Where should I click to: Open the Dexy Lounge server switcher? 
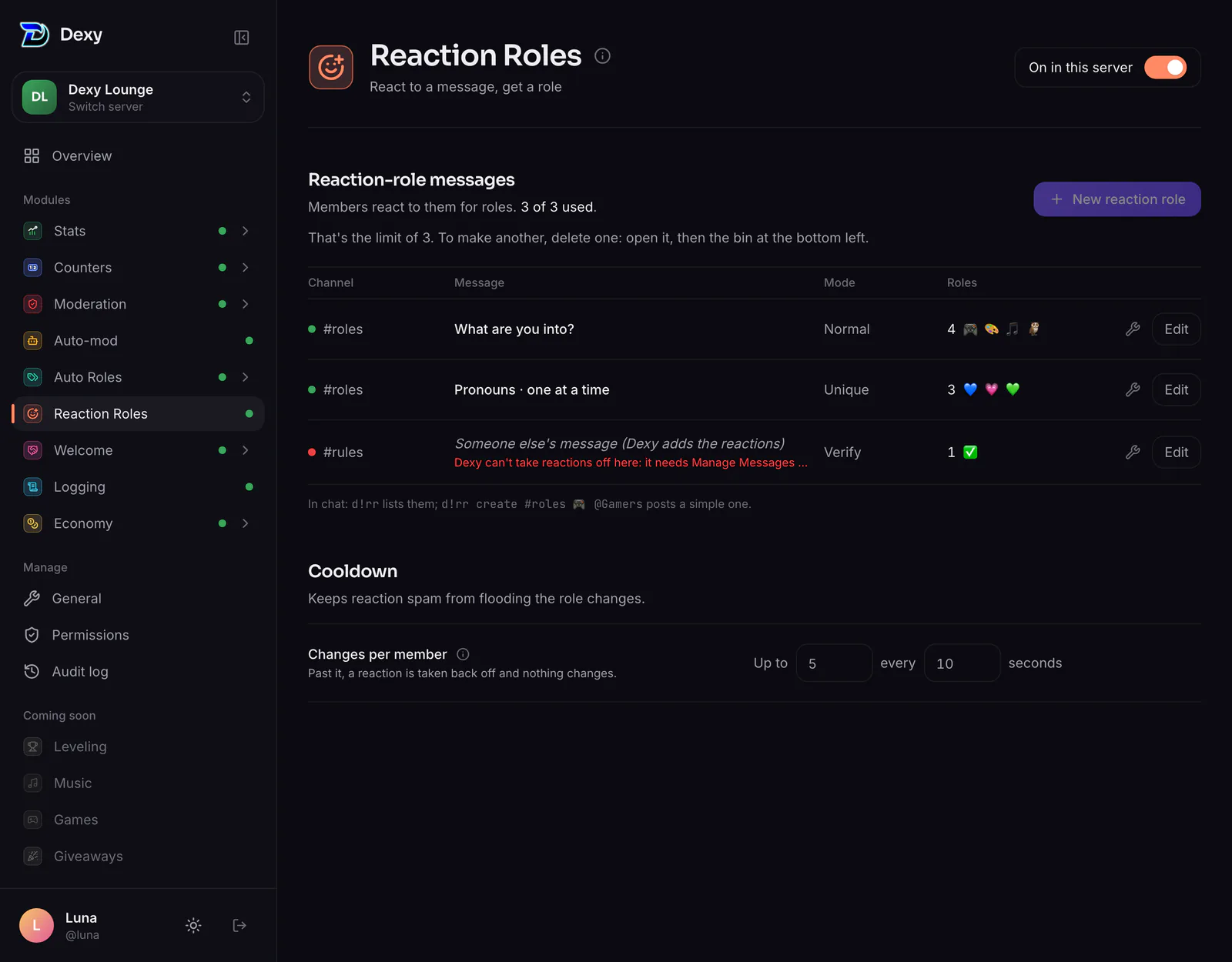point(139,98)
